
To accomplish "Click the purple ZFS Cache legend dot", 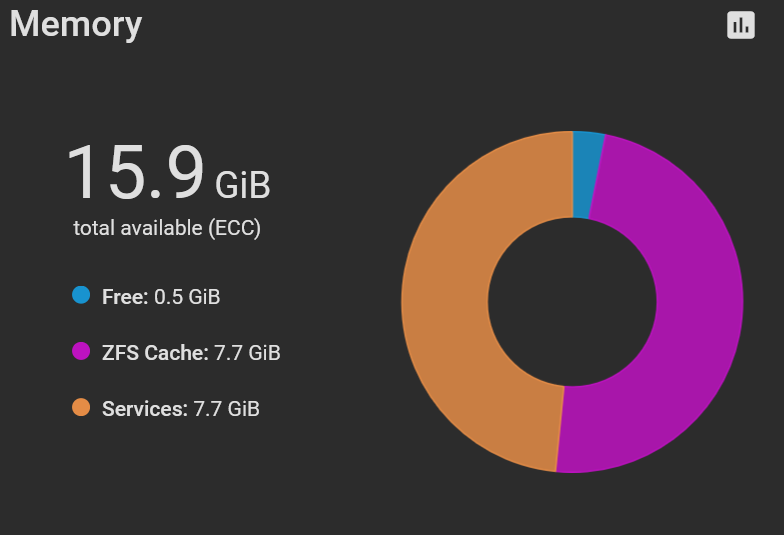I will (x=81, y=351).
